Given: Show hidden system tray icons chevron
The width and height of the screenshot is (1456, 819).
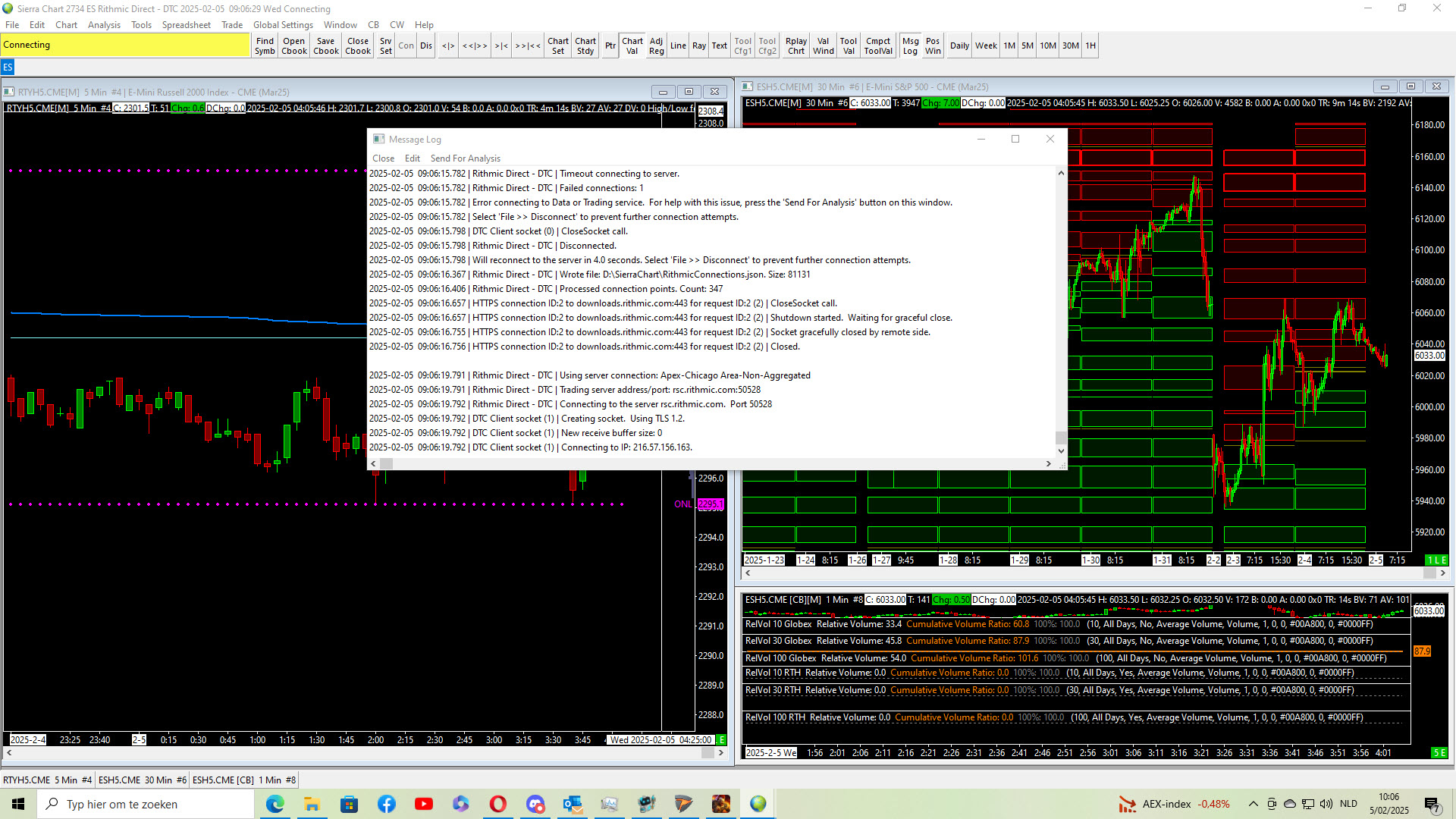Looking at the screenshot, I should [1253, 804].
